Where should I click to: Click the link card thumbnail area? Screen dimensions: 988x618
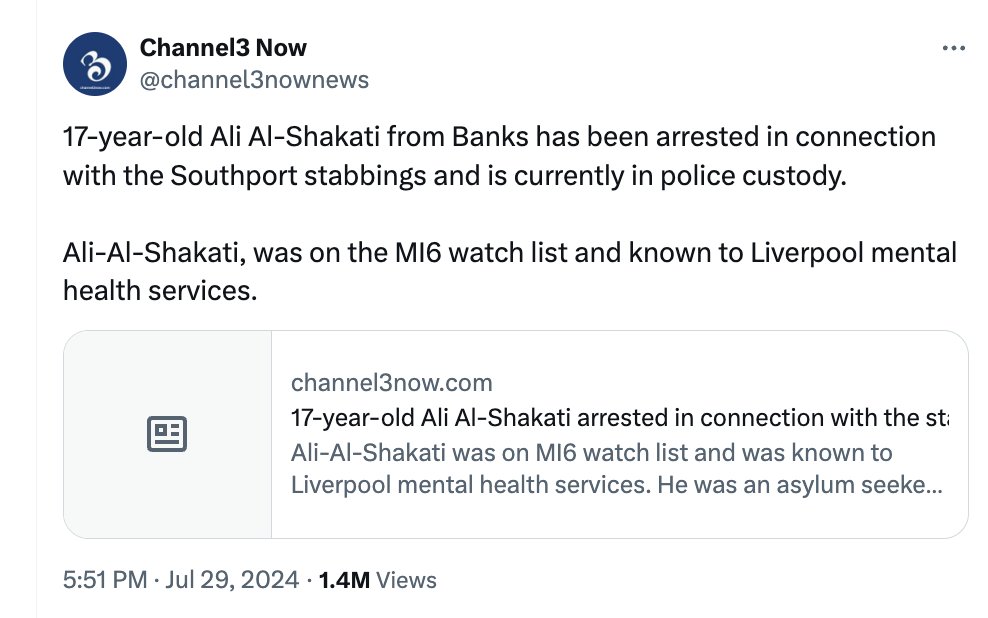click(x=168, y=434)
